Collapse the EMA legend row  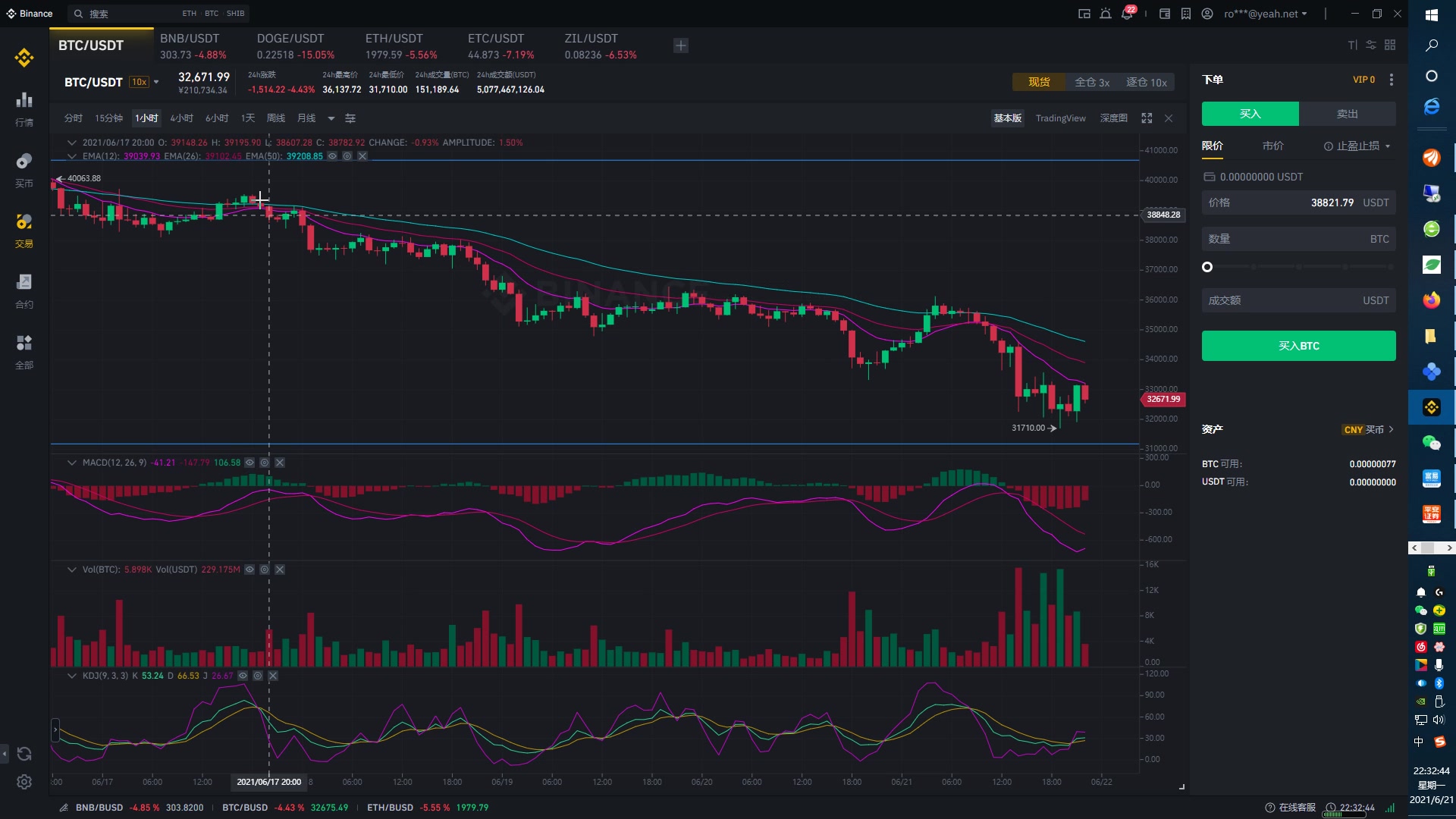click(71, 156)
